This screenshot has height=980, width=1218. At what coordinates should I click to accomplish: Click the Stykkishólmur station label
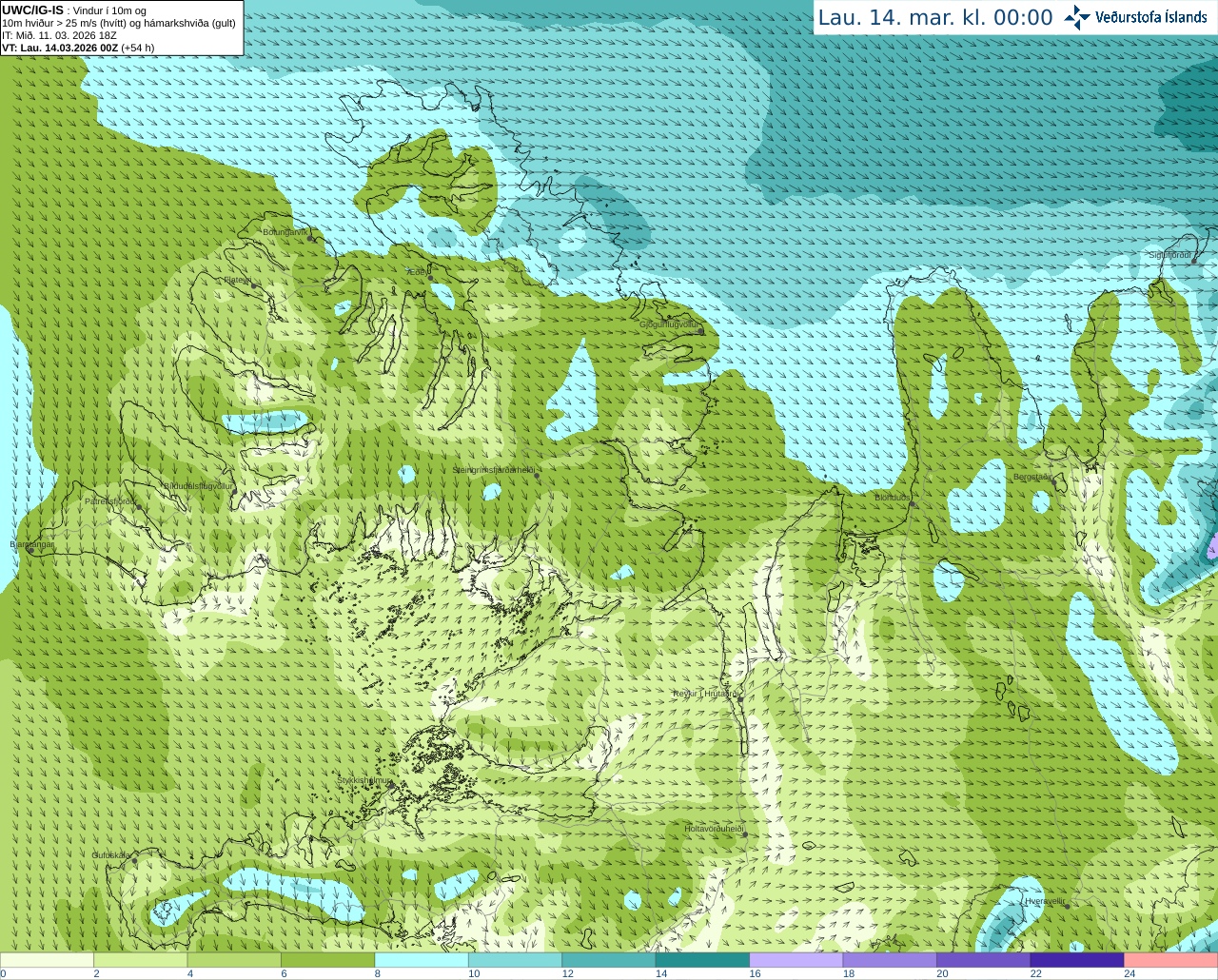363,780
